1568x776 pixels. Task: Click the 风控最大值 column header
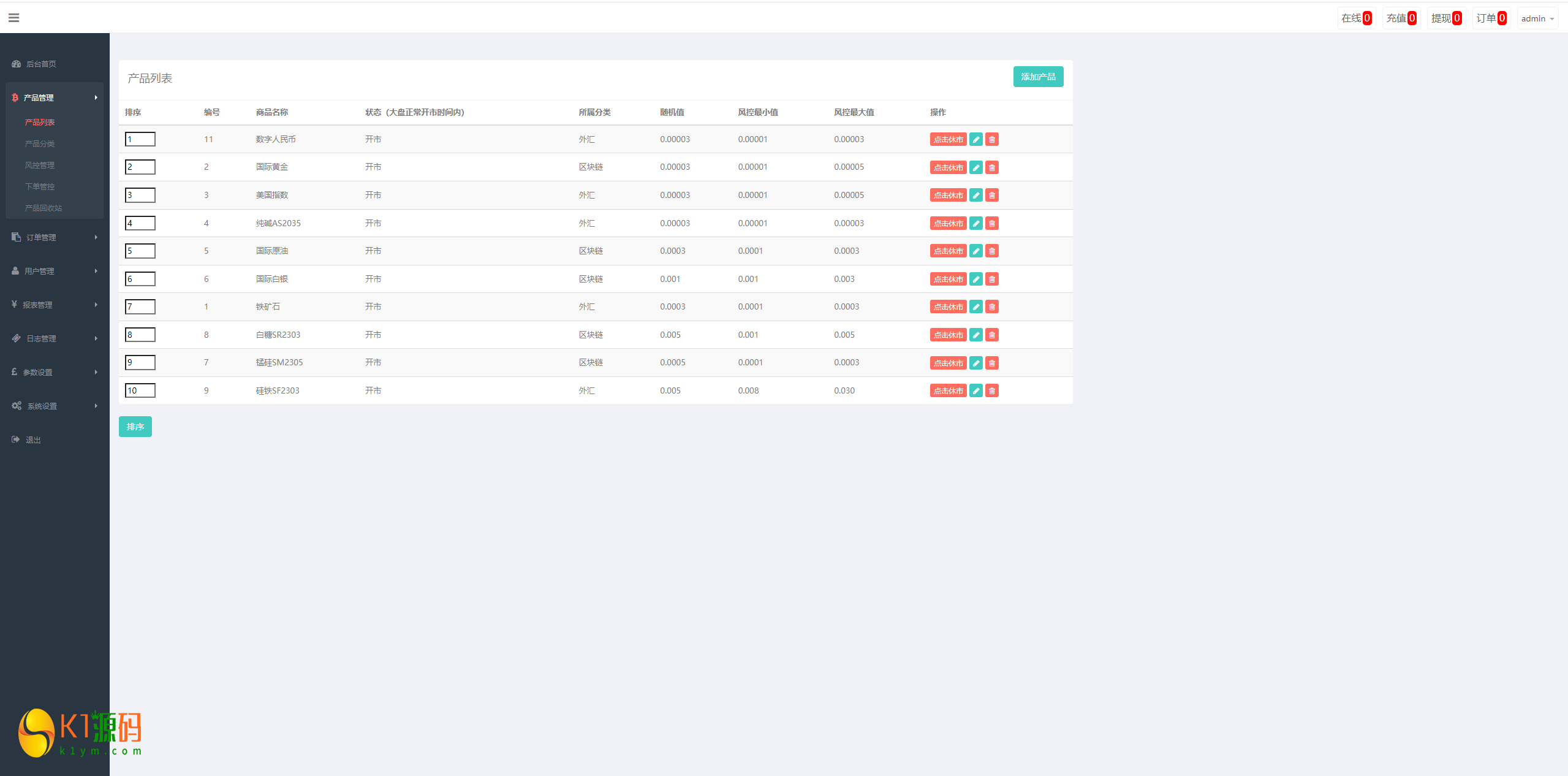854,112
